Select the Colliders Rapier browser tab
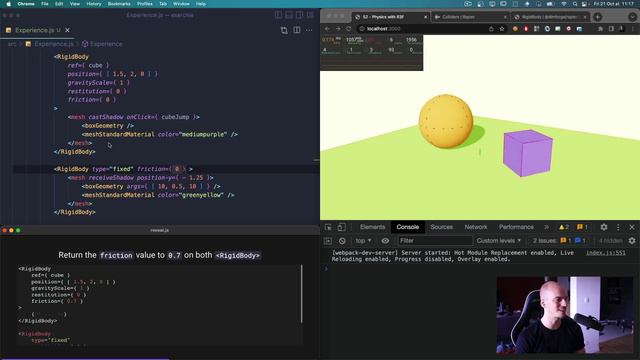The width and height of the screenshot is (640, 360). tap(470, 17)
